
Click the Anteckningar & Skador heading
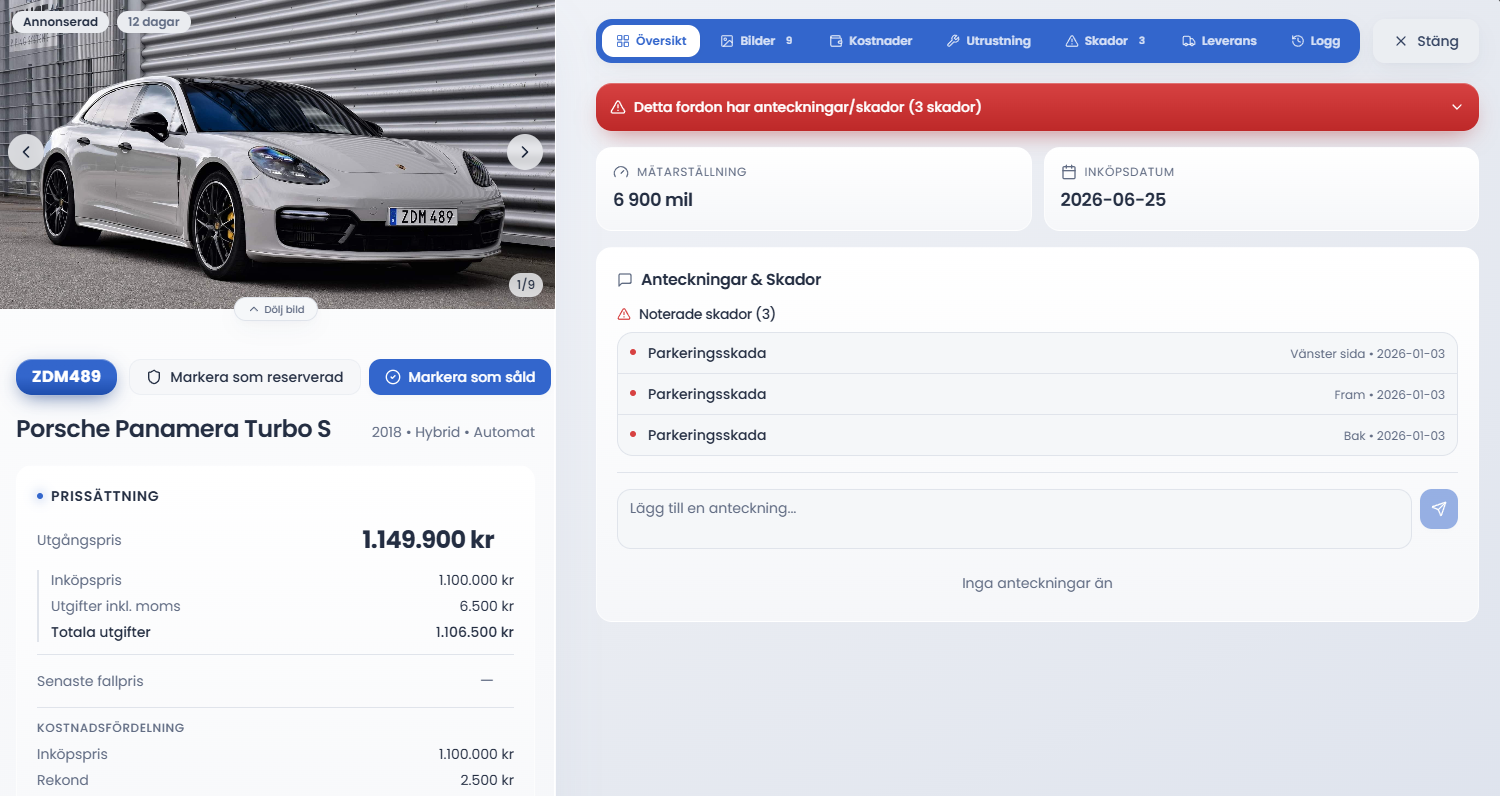coord(731,280)
